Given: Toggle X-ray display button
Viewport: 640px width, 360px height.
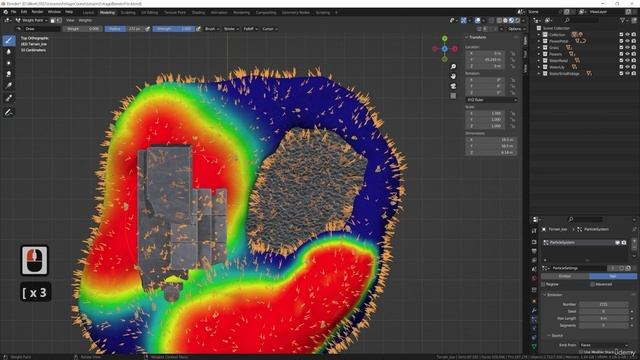Looking at the screenshot, I should tap(491, 20).
